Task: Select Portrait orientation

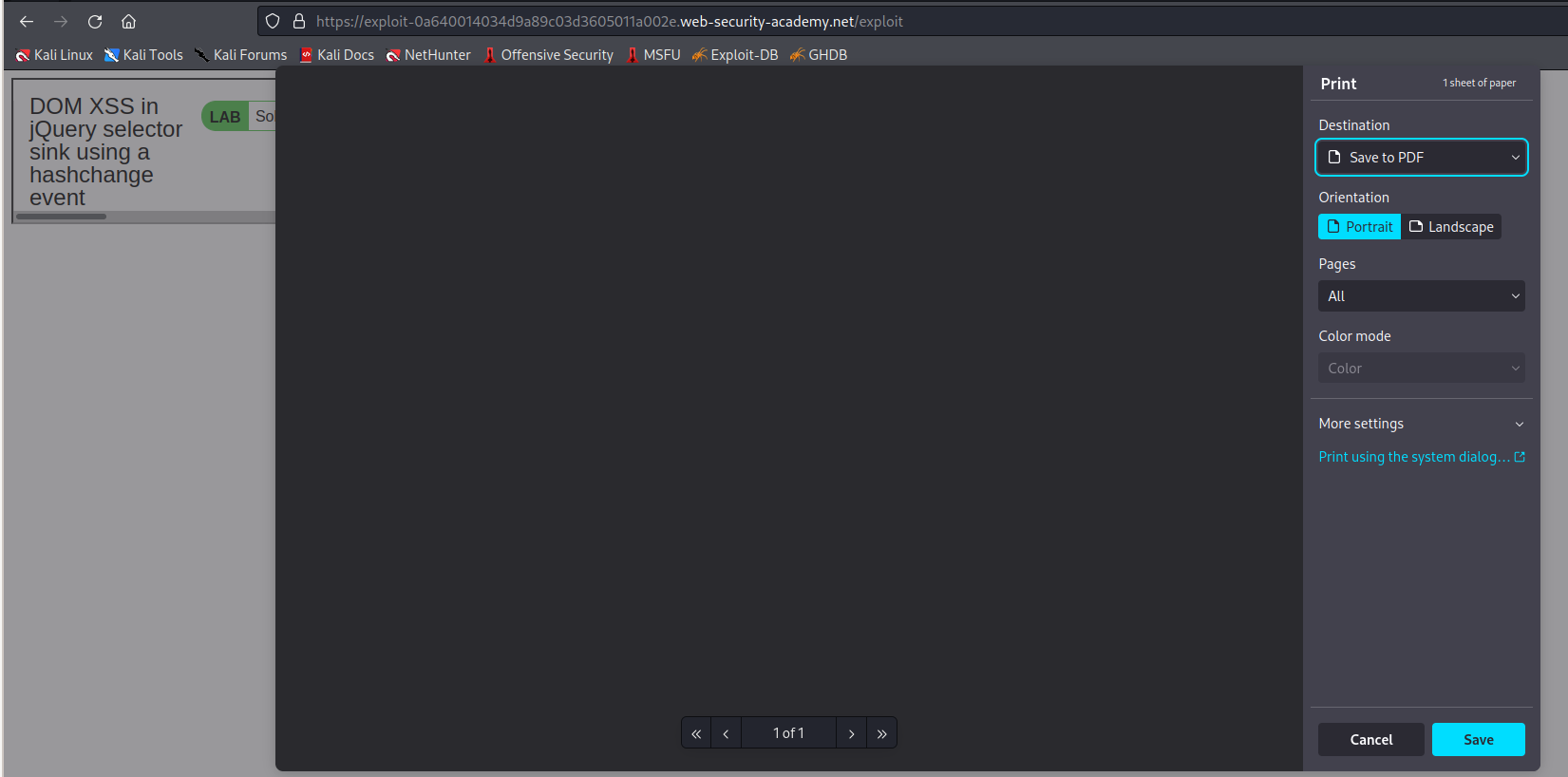Action: pos(1359,227)
